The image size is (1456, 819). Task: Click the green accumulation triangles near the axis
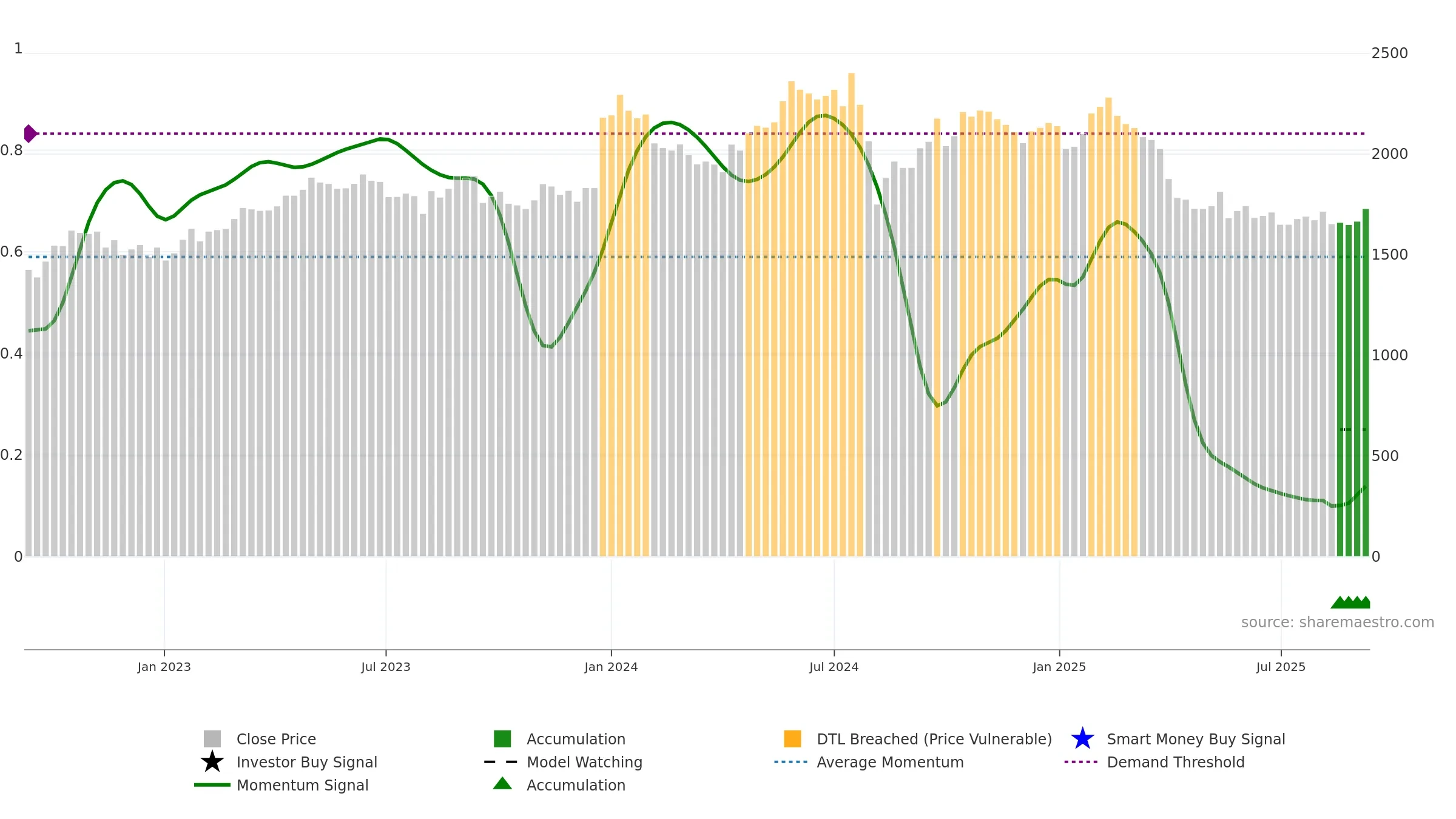(1350, 602)
